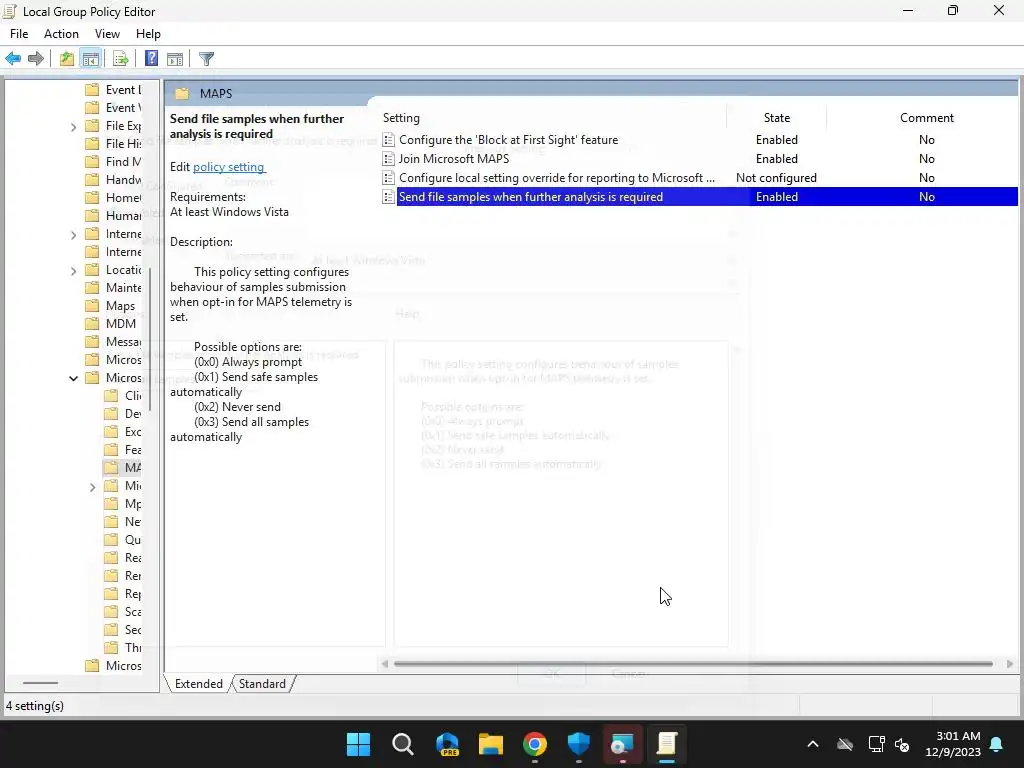Expand the Locatio tree node
This screenshot has height=768, width=1024.
[x=74, y=270]
